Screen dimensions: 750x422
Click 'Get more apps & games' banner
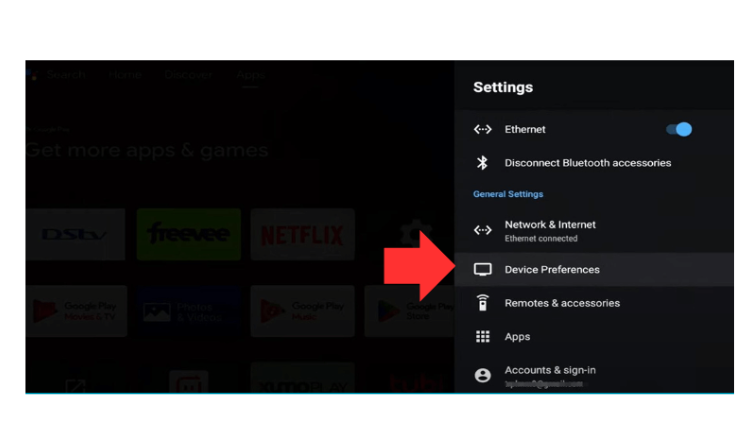pos(147,150)
